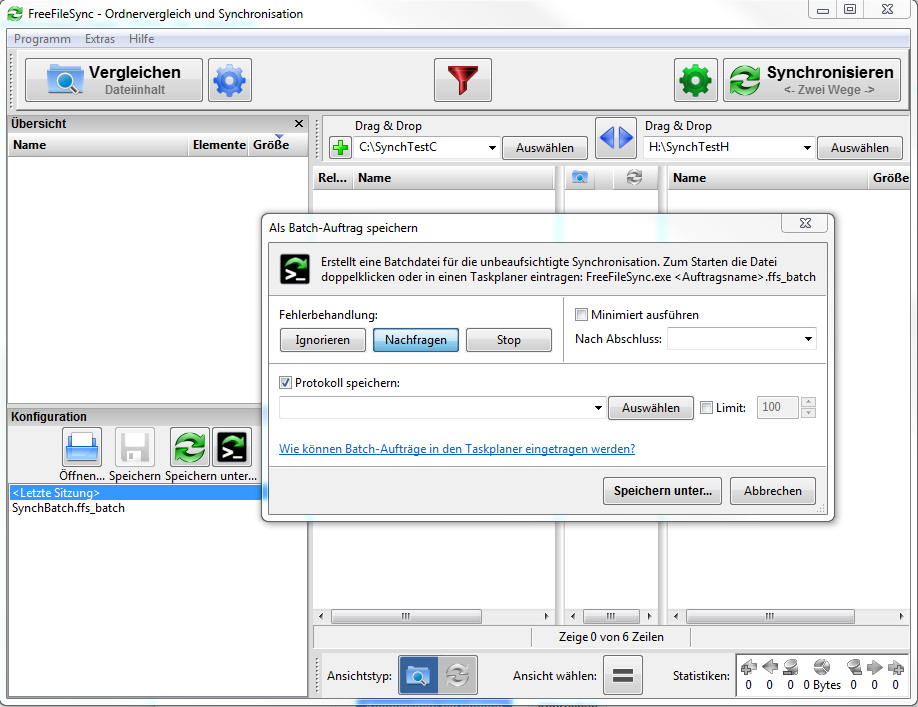The image size is (918, 707).
Task: Click the sync action column icon
Action: coord(634,177)
